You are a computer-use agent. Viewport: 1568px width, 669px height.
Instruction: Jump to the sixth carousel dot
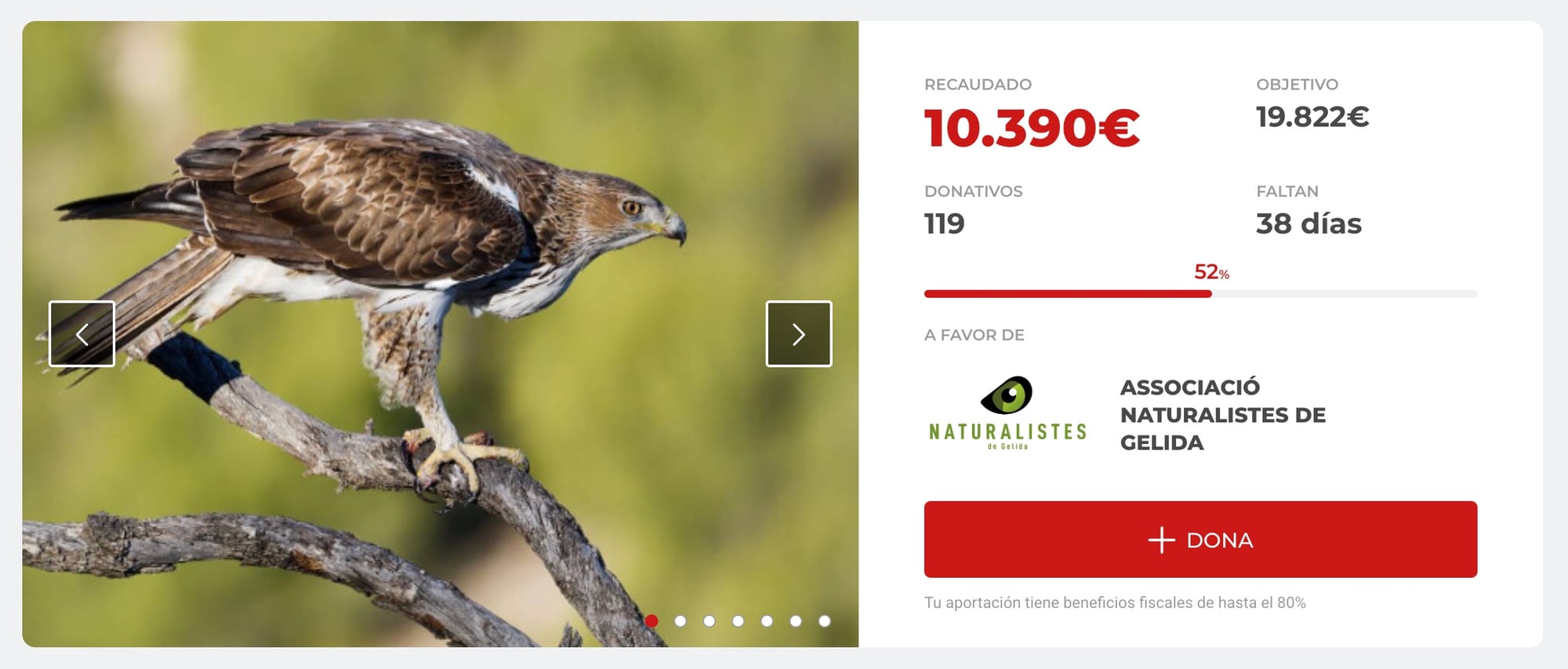tap(796, 621)
